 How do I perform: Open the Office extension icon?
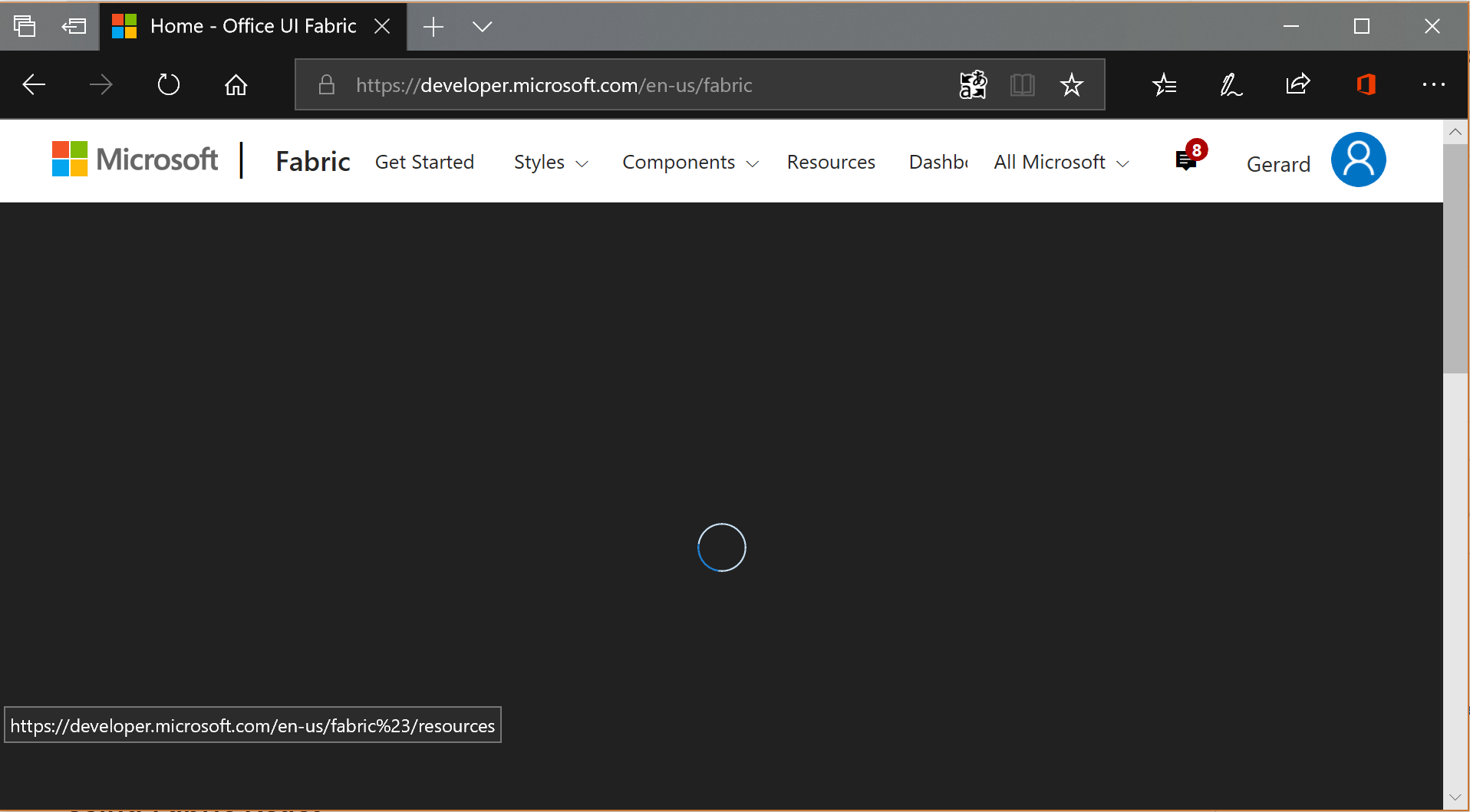1366,84
